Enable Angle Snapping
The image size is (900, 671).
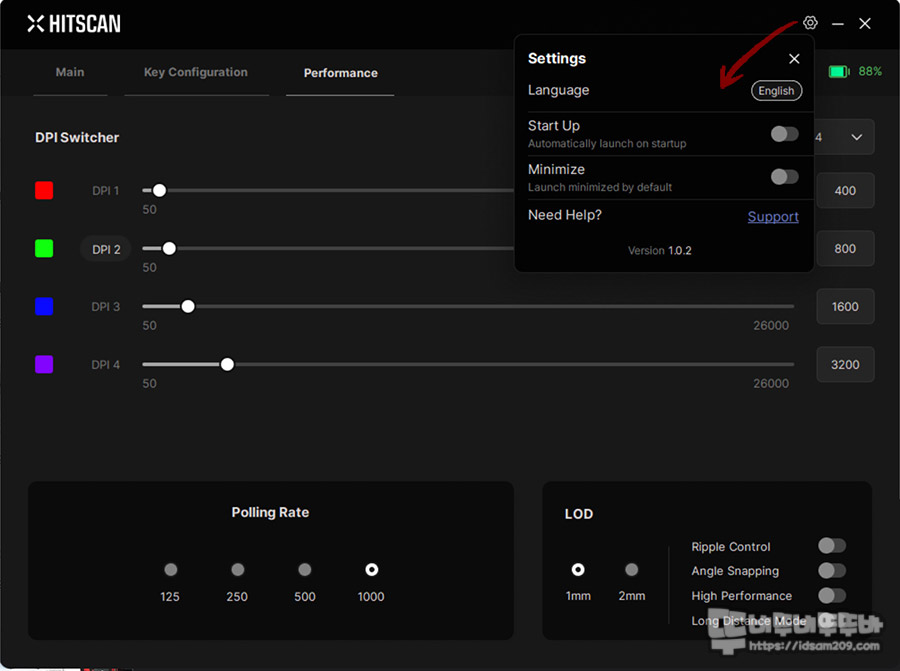[x=832, y=571]
